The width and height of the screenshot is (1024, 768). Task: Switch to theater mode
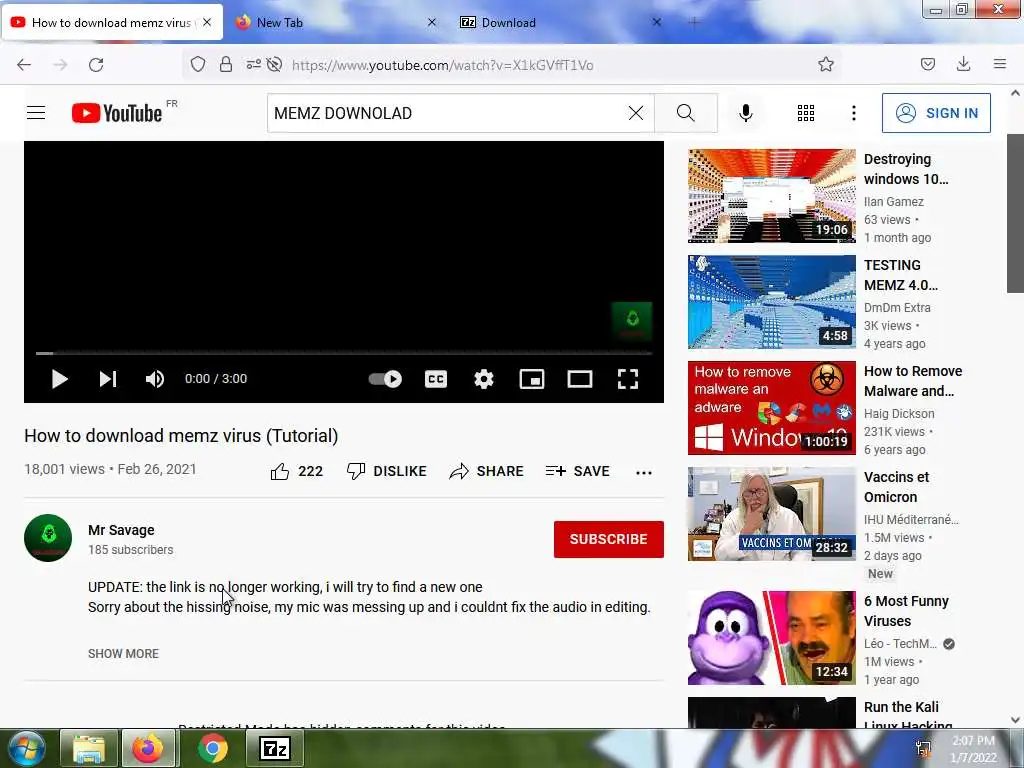tap(580, 379)
